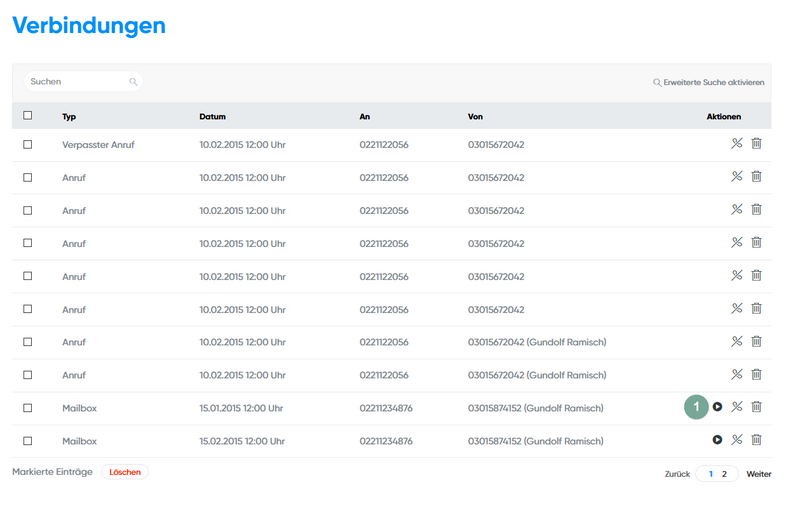The height and width of the screenshot is (506, 800).
Task: Click the Von column header
Action: point(475,117)
